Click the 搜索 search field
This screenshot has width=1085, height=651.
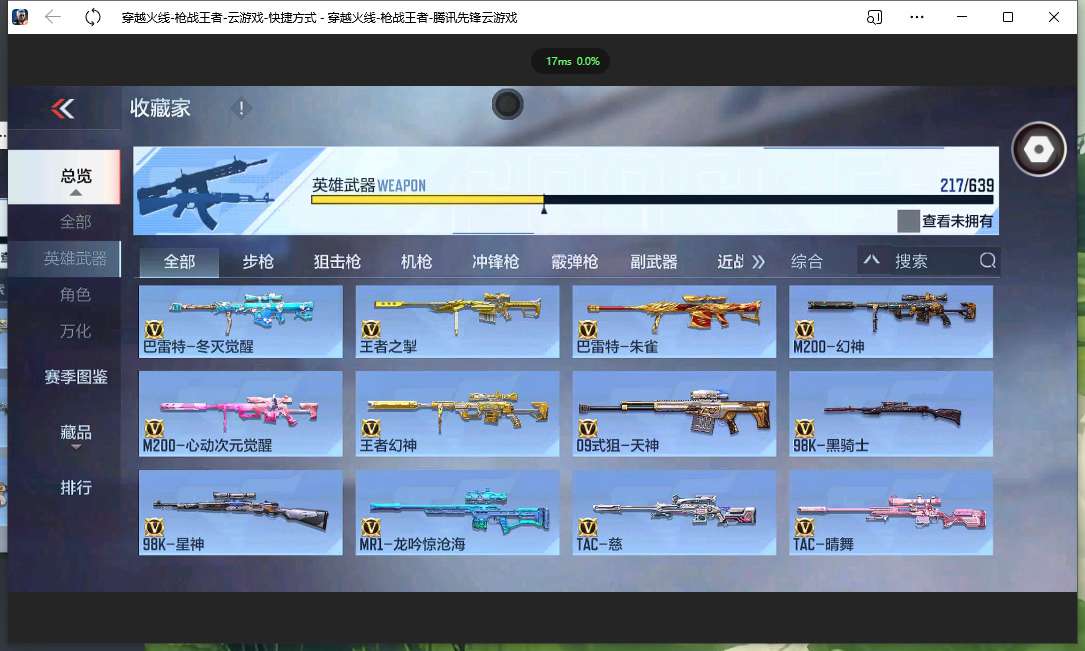(929, 261)
